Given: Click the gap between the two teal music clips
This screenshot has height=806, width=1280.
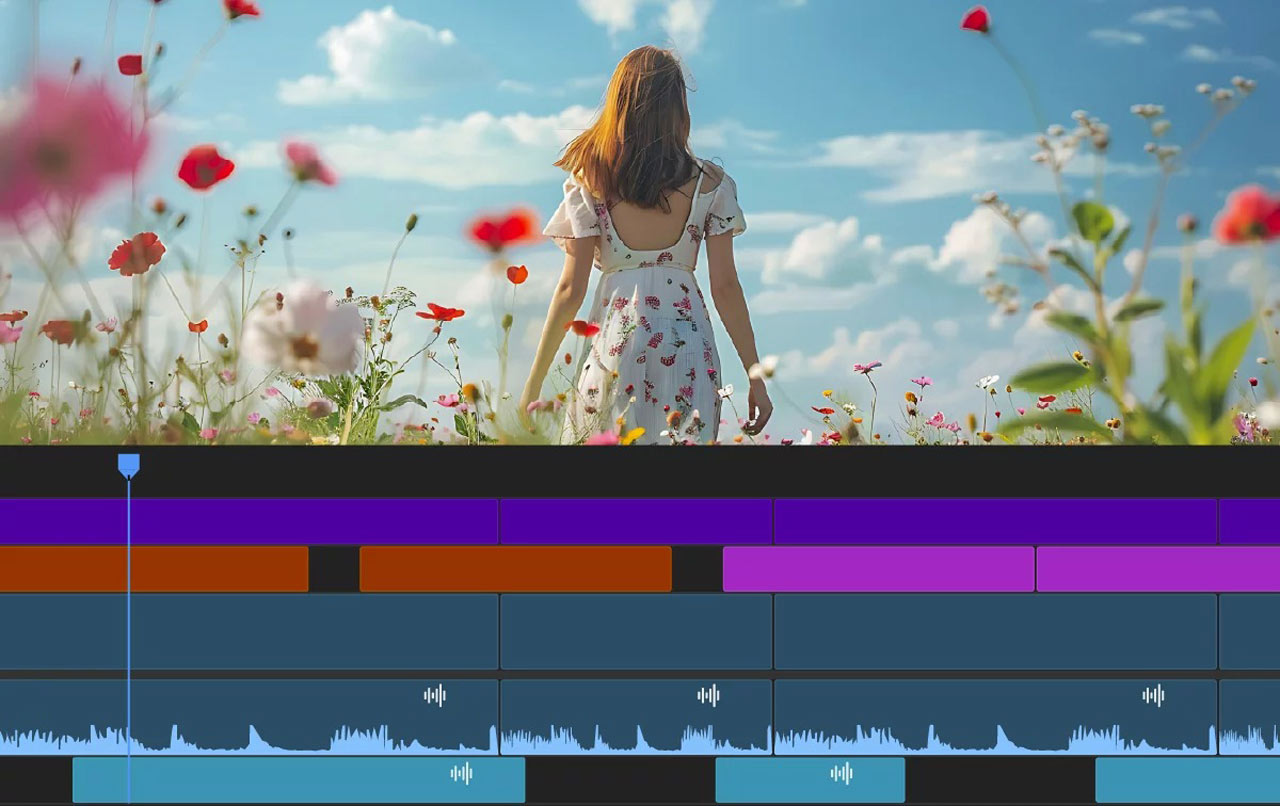Looking at the screenshot, I should pos(620,771).
